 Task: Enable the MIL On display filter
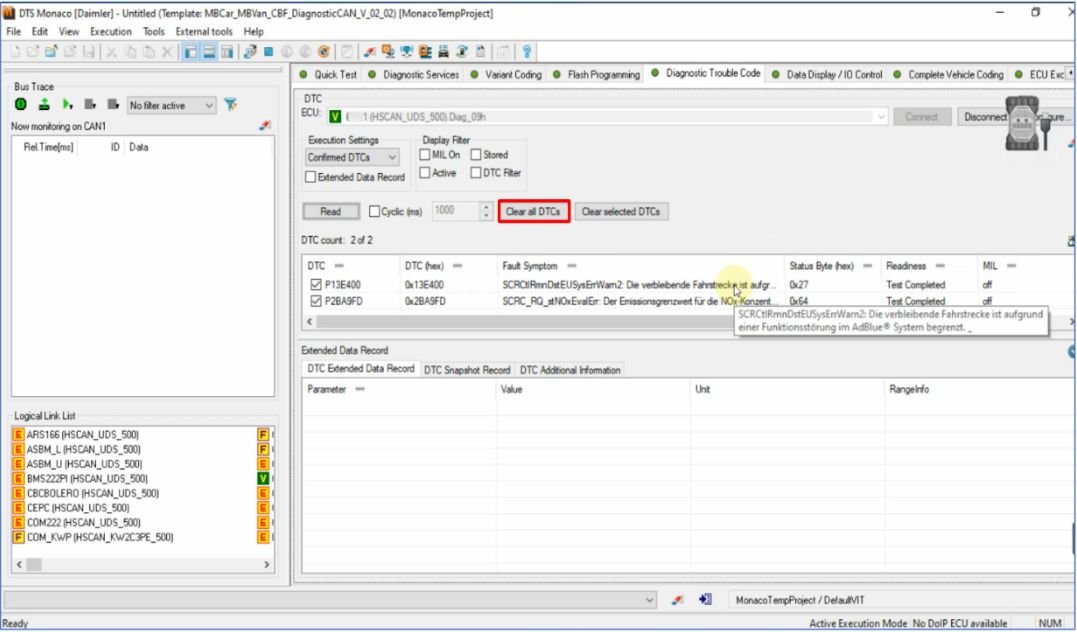425,155
